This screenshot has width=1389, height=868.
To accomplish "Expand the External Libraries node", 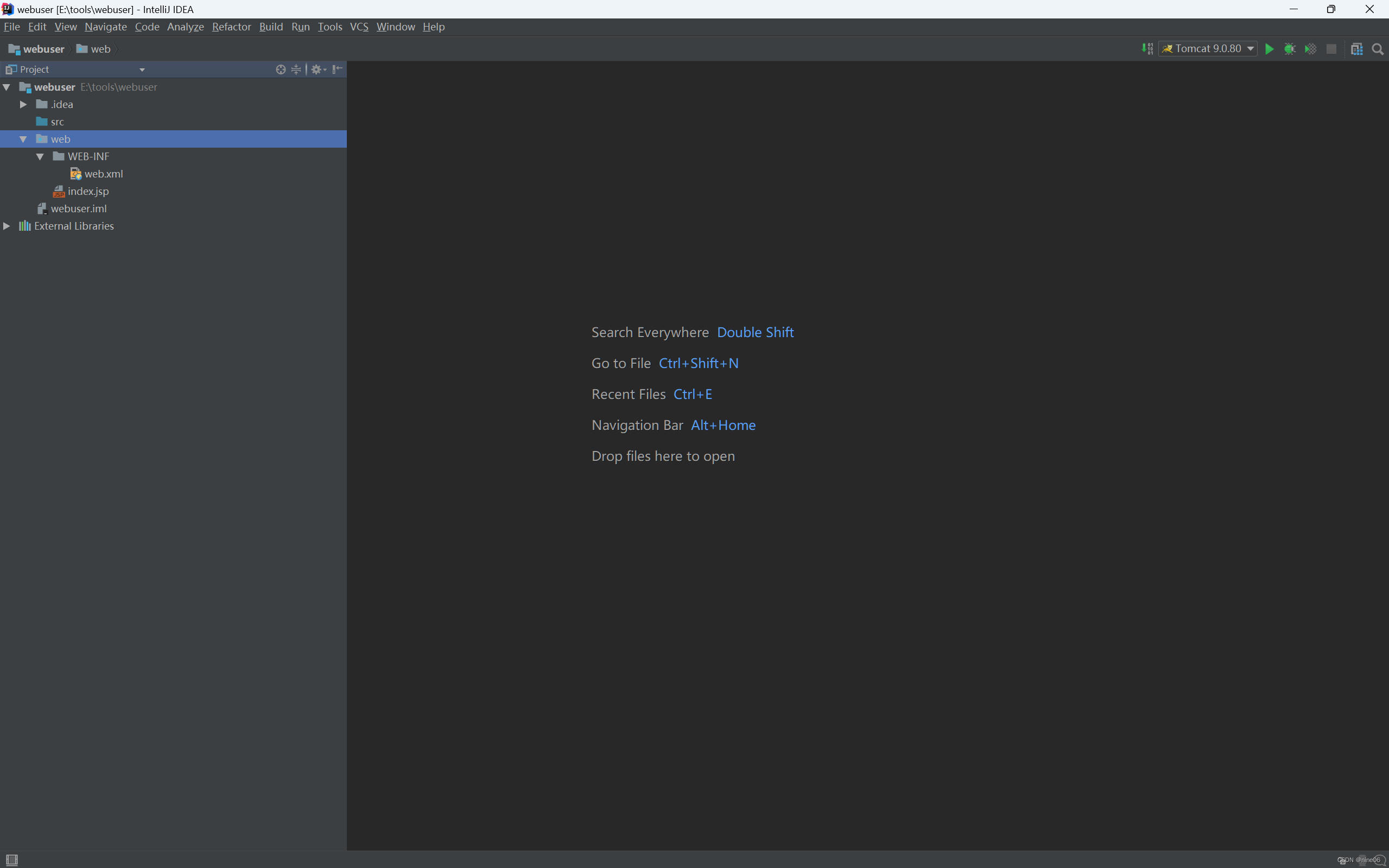I will pyautogui.click(x=7, y=226).
